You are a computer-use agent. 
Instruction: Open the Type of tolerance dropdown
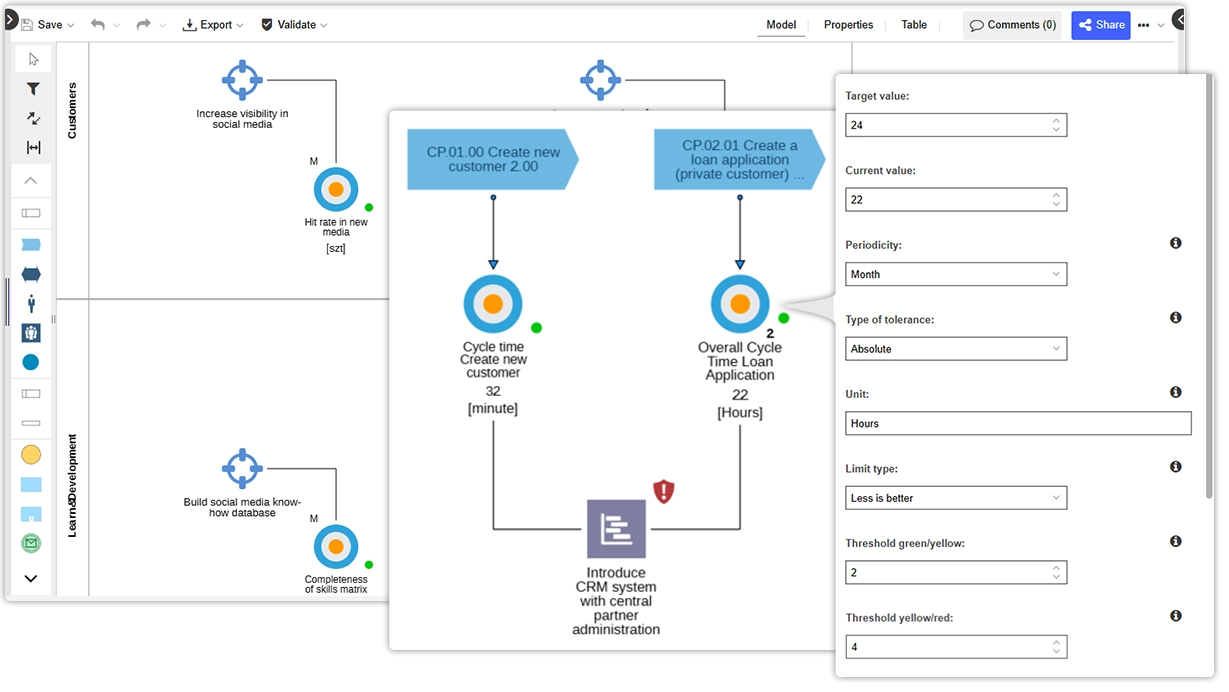click(956, 349)
